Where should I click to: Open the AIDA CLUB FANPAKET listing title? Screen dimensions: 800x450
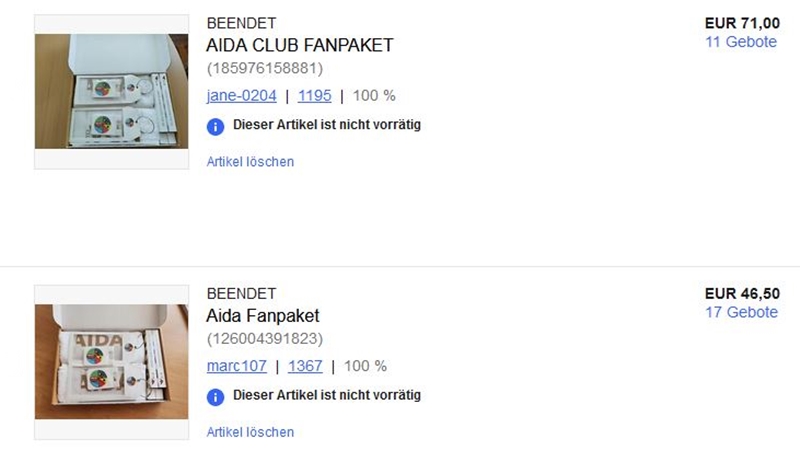tap(299, 46)
